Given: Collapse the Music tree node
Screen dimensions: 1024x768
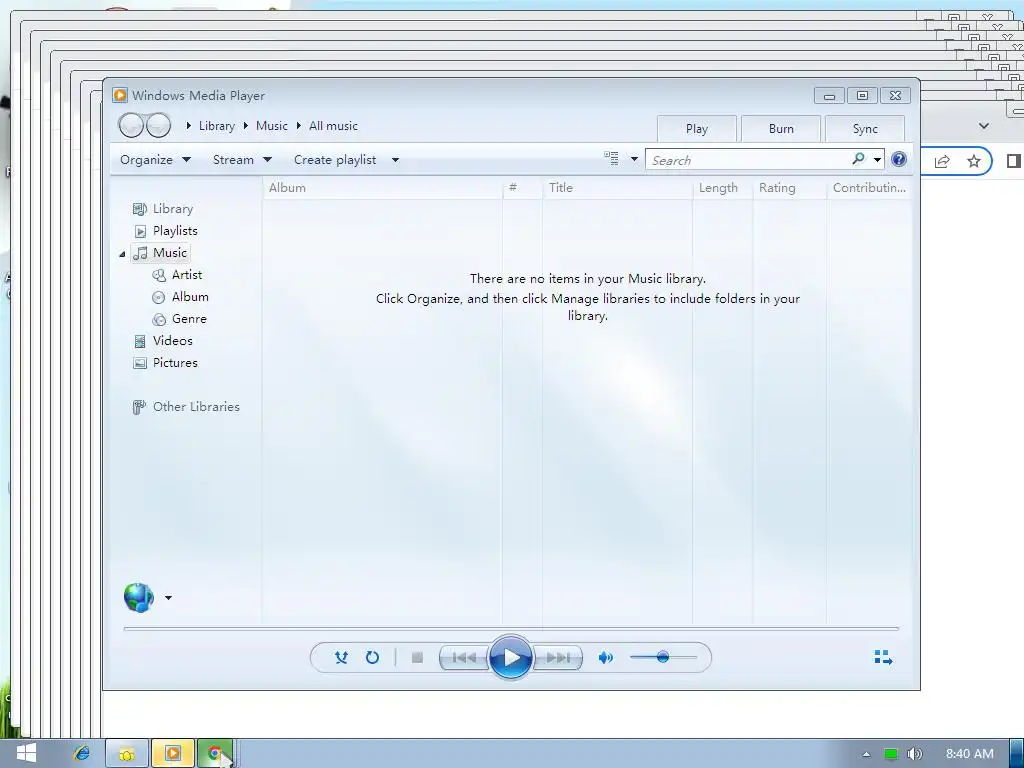Looking at the screenshot, I should 122,253.
